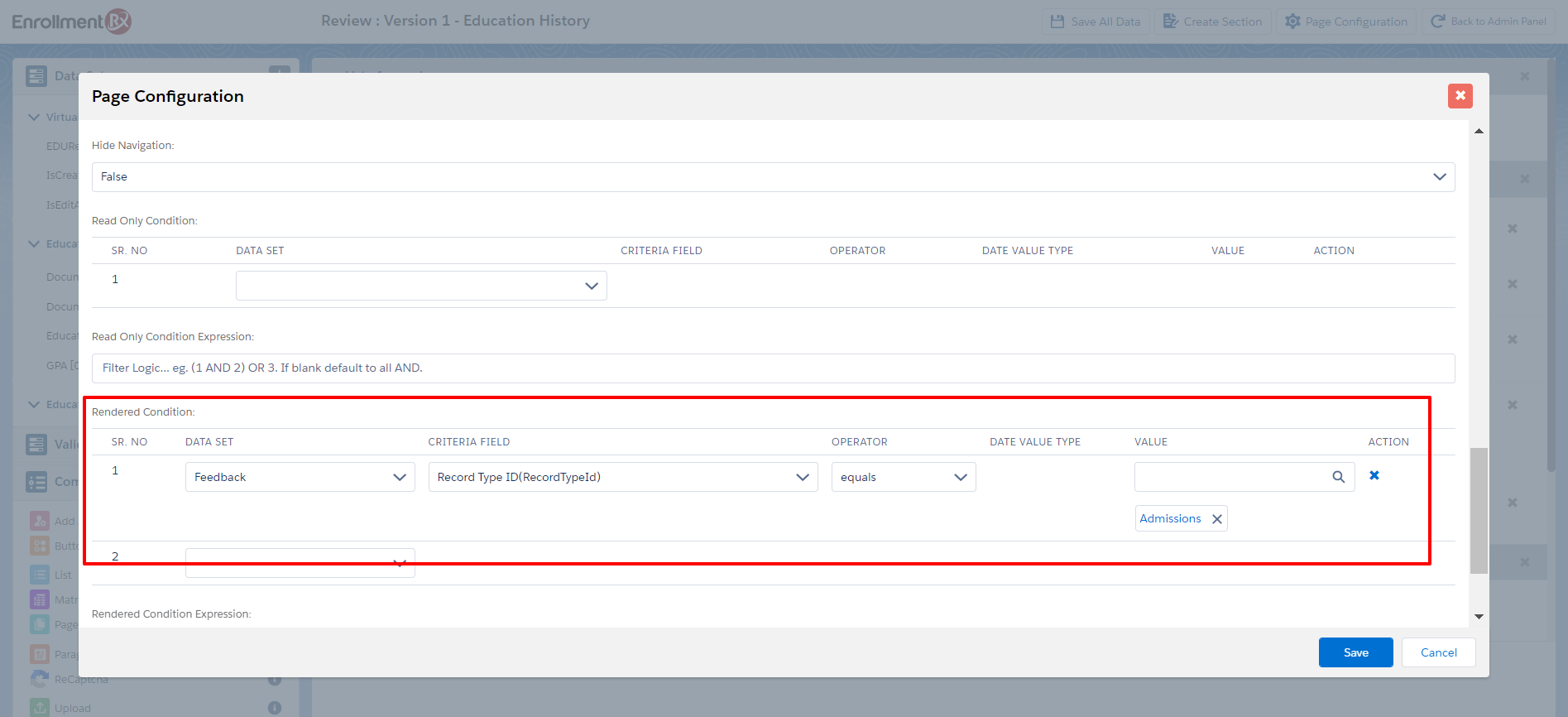This screenshot has width=1568, height=717.
Task: Click the Page Configuration gear icon
Action: (x=1292, y=22)
